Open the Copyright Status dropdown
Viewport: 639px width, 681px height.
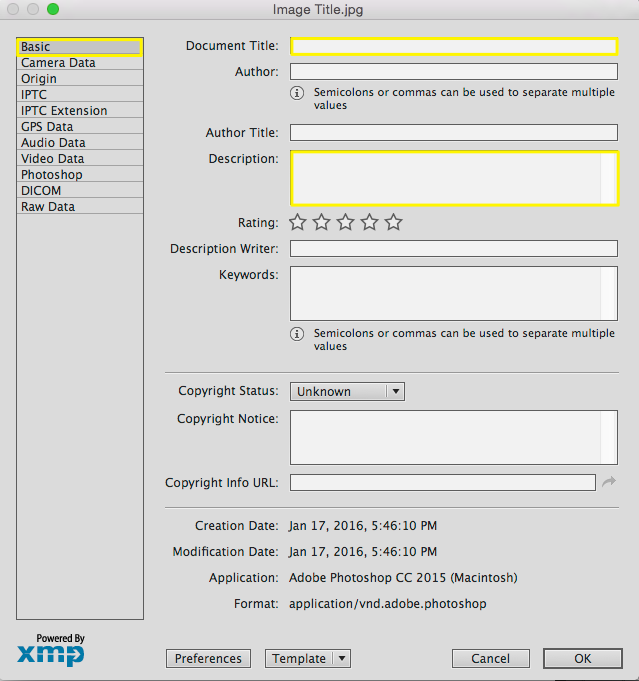[x=347, y=392]
